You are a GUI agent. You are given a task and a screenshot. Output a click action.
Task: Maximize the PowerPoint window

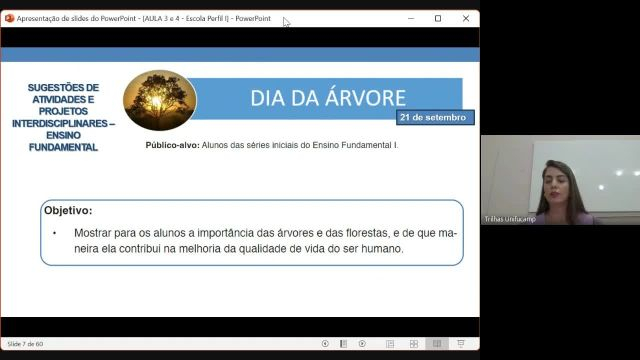tap(438, 18)
